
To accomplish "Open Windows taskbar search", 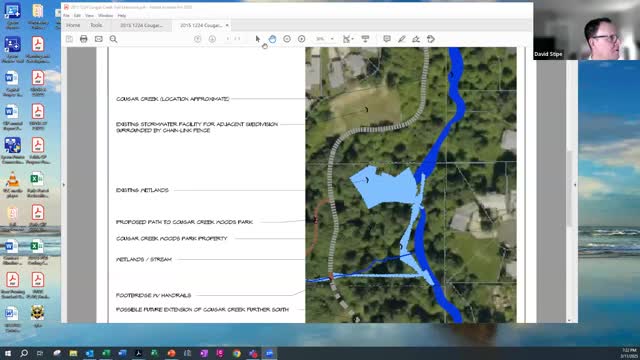I will coord(24,353).
